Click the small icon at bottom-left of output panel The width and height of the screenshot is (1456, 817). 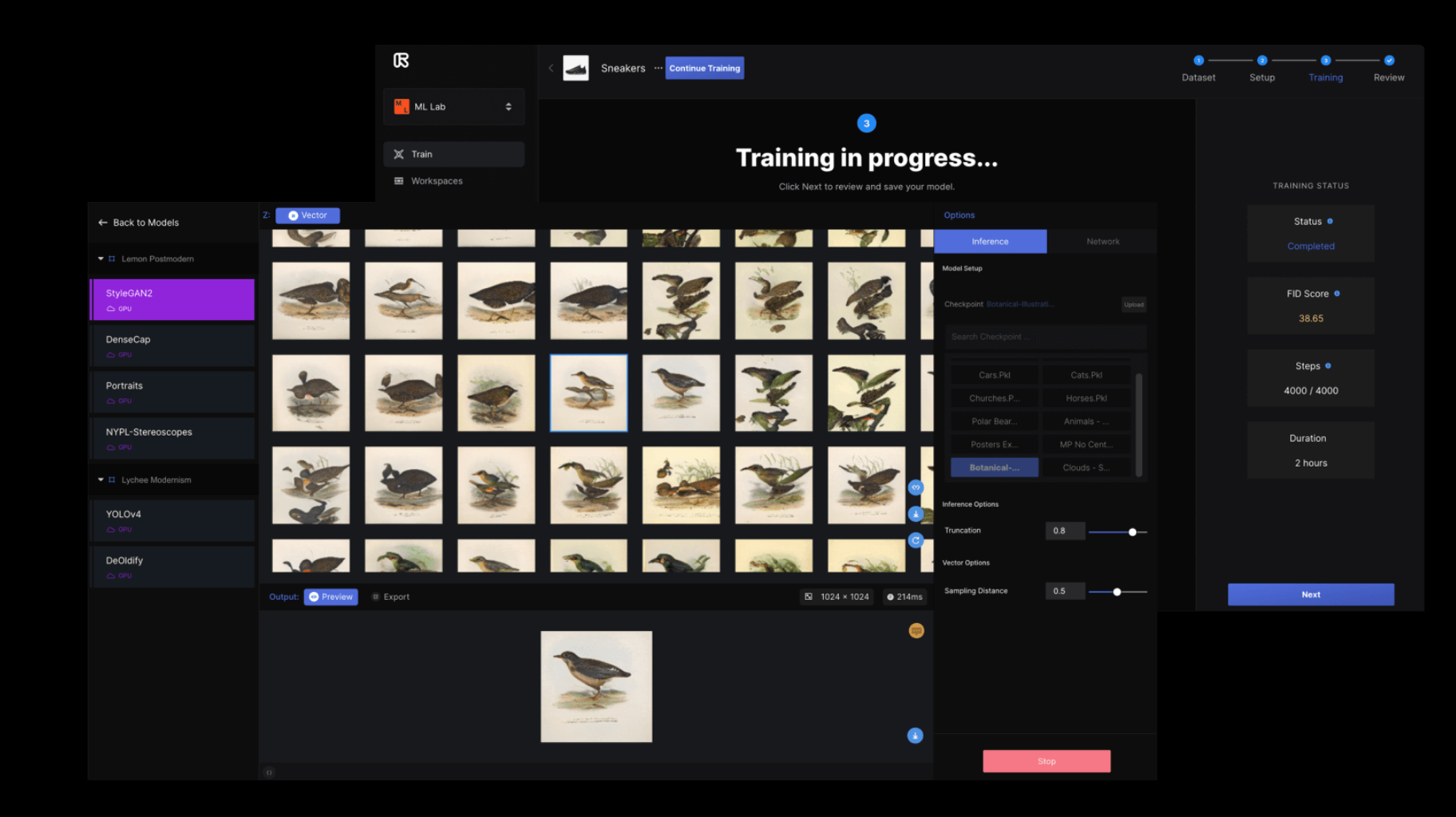pyautogui.click(x=269, y=772)
